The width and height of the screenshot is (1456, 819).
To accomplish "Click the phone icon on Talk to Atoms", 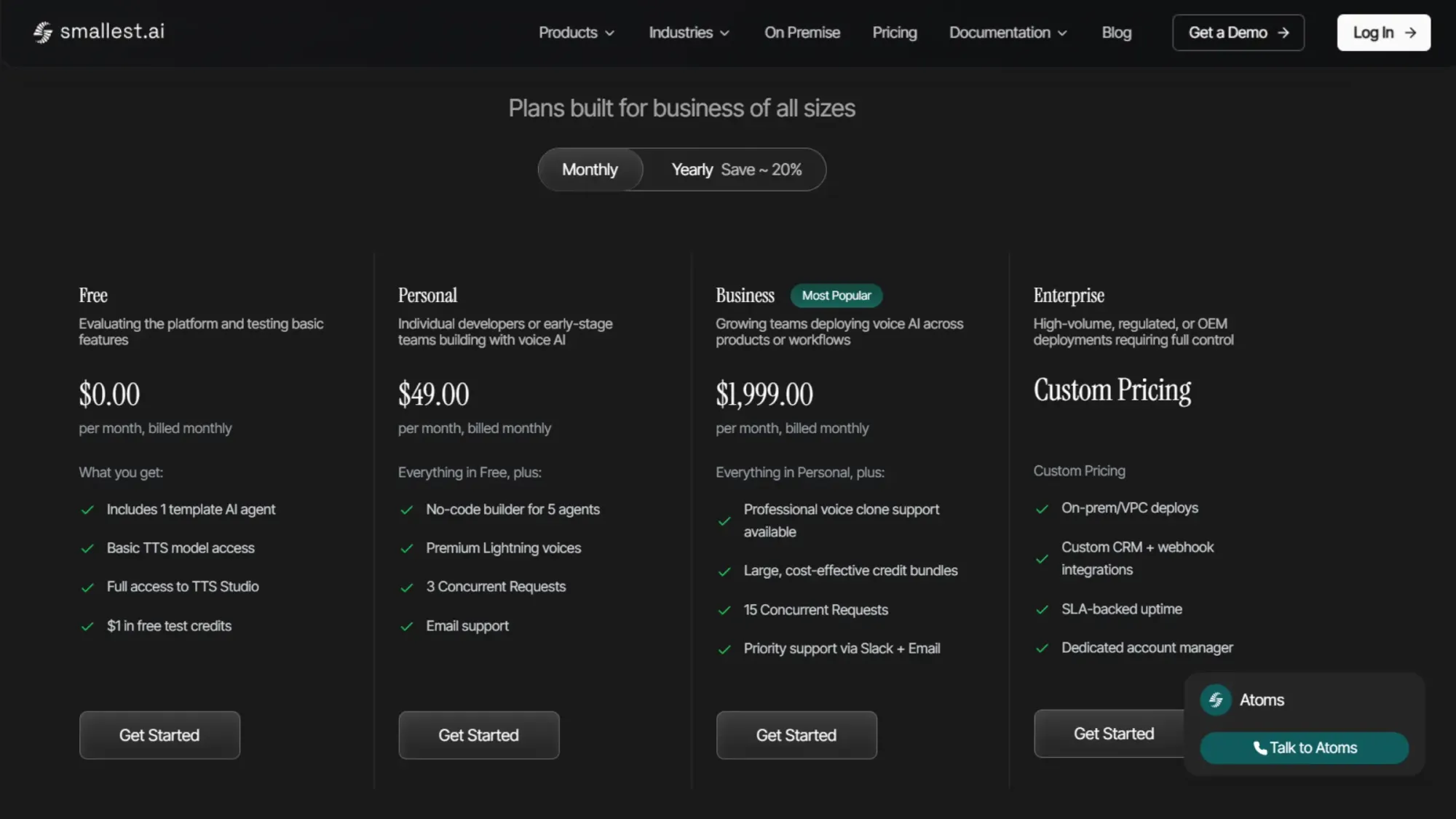I will 1259,748.
